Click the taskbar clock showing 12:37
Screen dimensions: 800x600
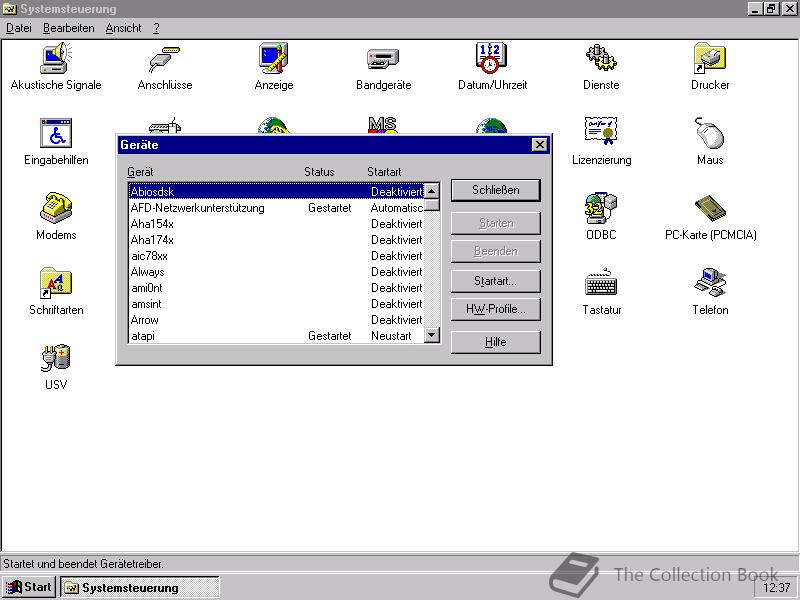(777, 587)
